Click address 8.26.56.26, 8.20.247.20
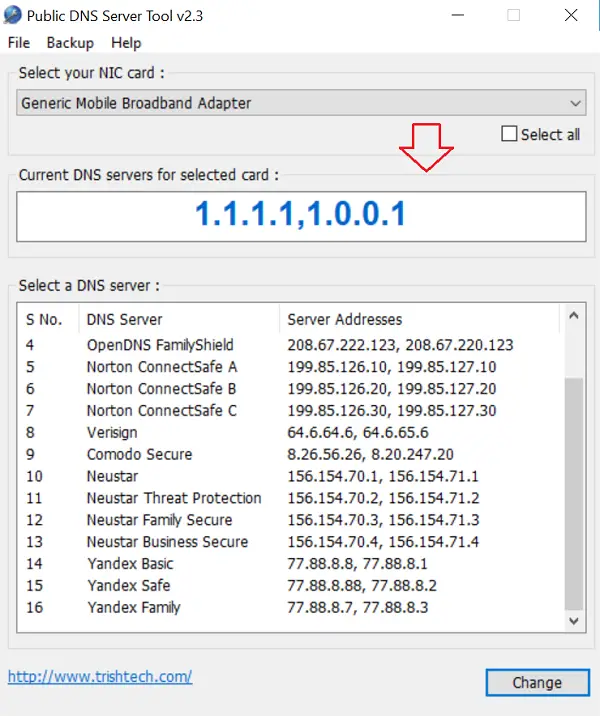 (x=370, y=454)
